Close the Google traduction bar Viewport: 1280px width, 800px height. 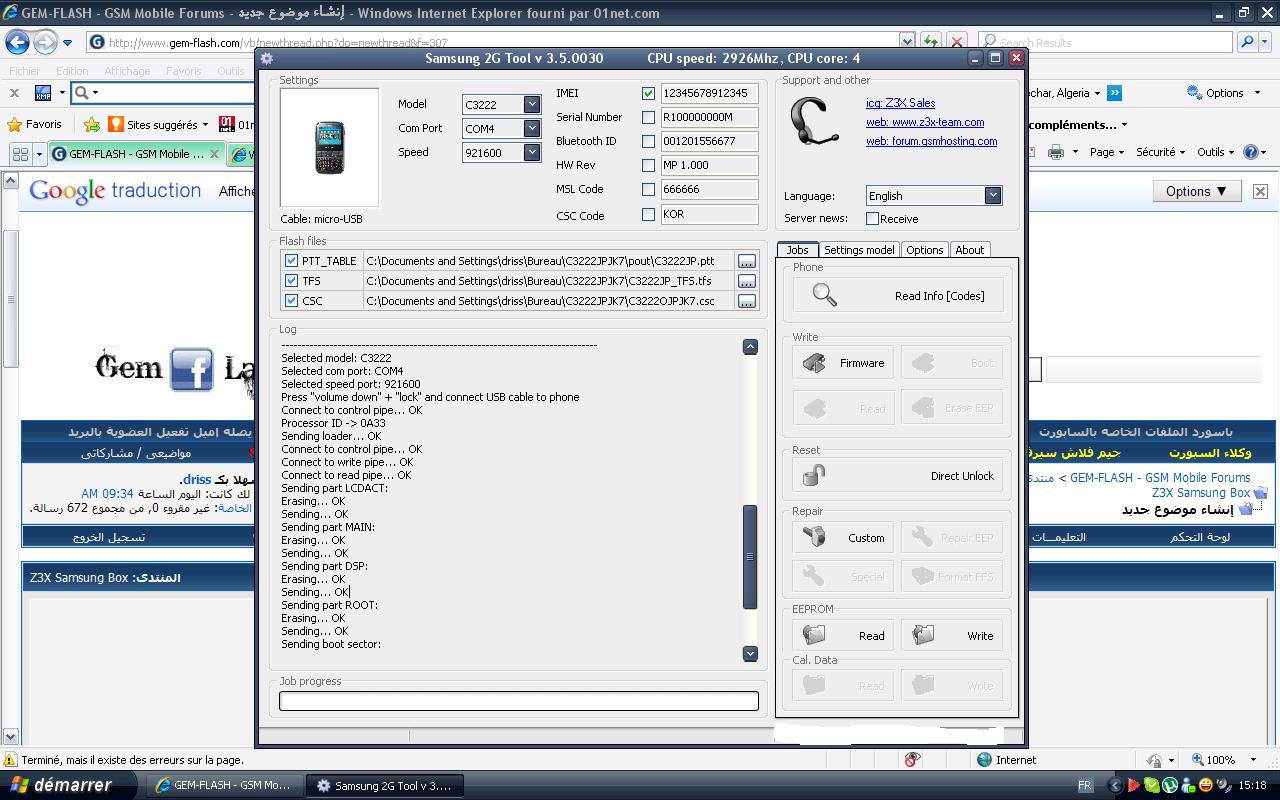[1260, 191]
